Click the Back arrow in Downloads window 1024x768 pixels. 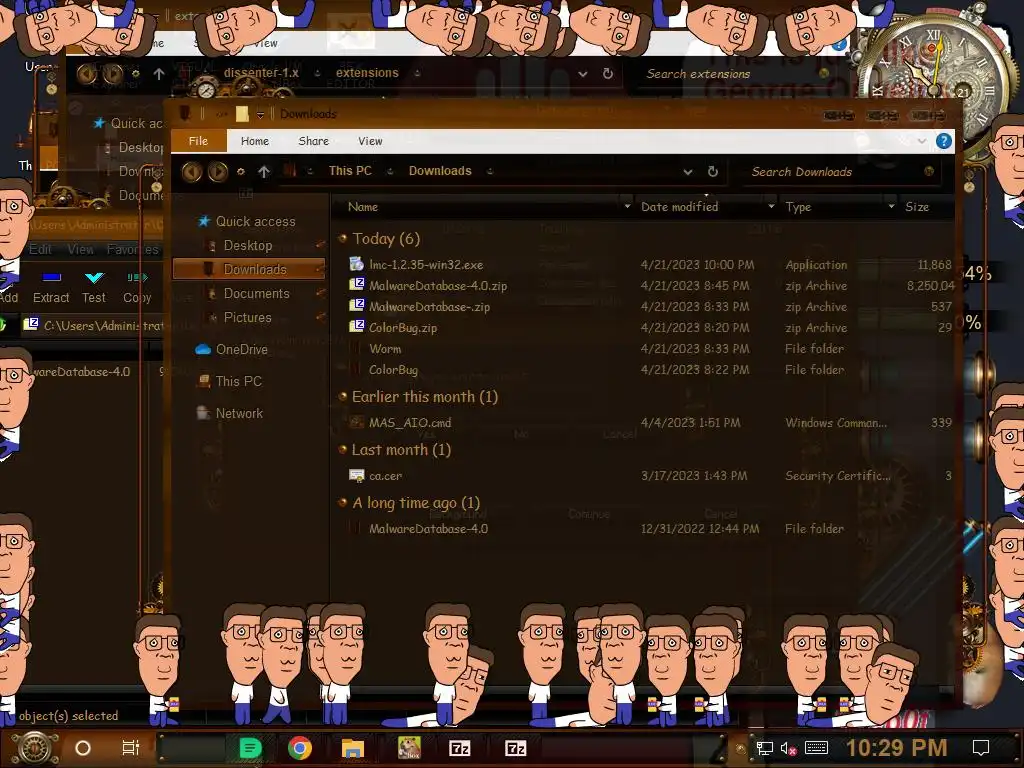click(191, 172)
